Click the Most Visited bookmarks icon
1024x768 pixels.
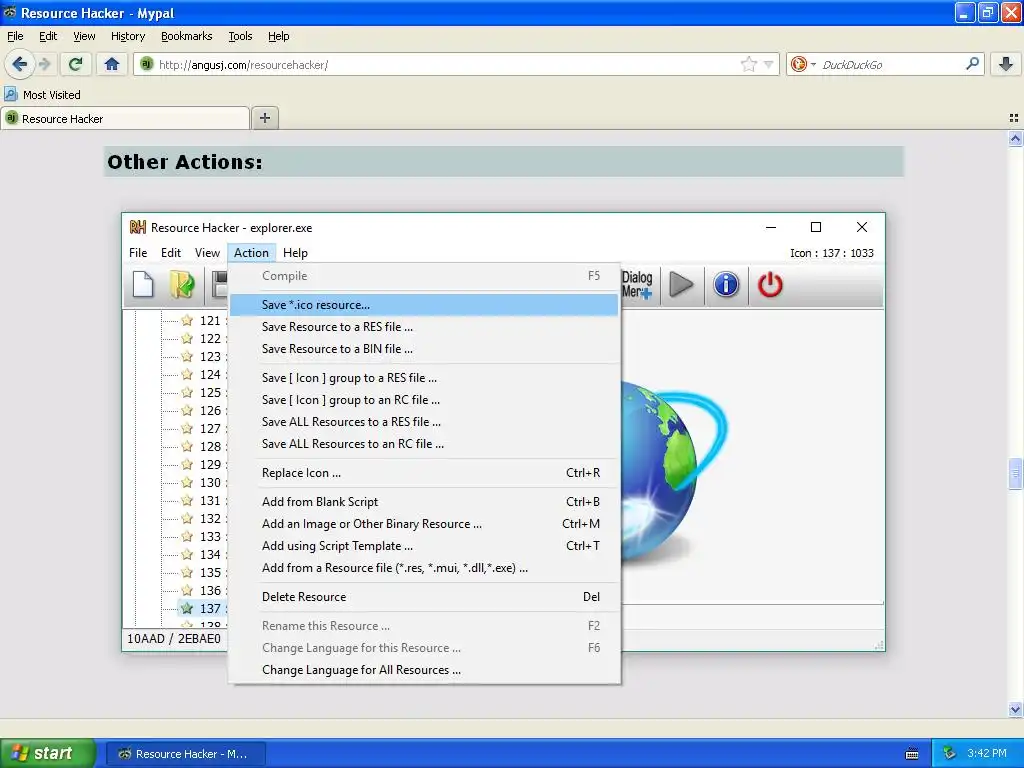(x=10, y=94)
